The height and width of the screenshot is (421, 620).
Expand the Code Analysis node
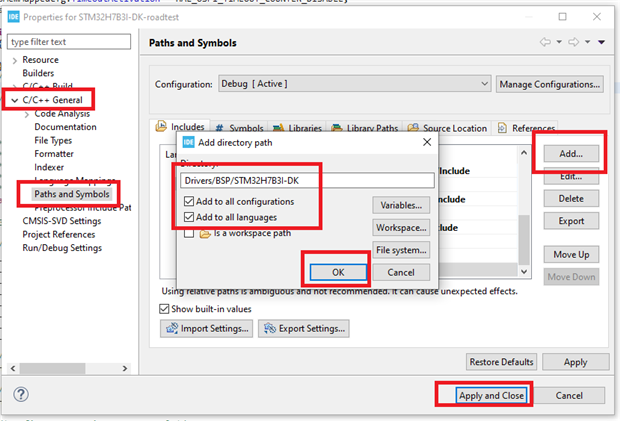(x=26, y=115)
